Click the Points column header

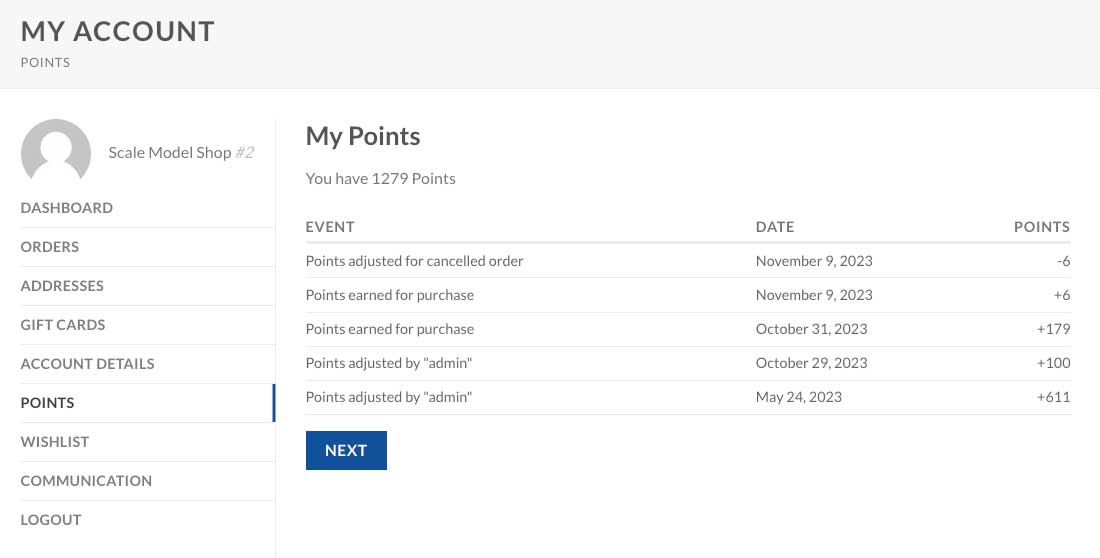point(1041,227)
